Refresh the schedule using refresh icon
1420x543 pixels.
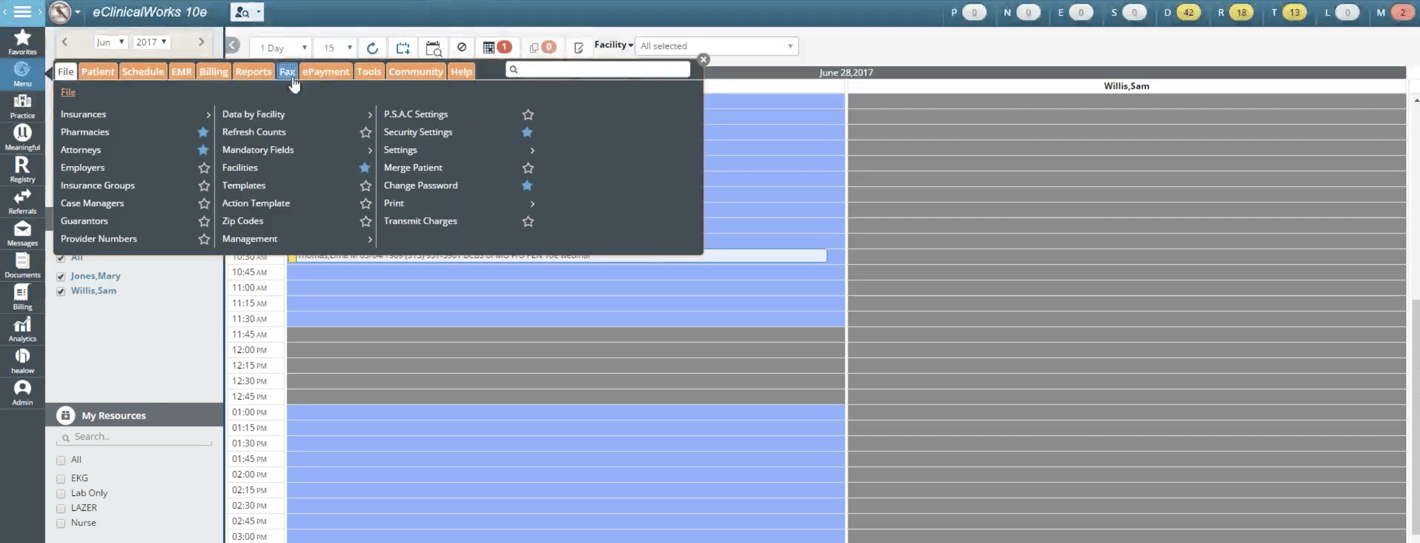pos(372,48)
